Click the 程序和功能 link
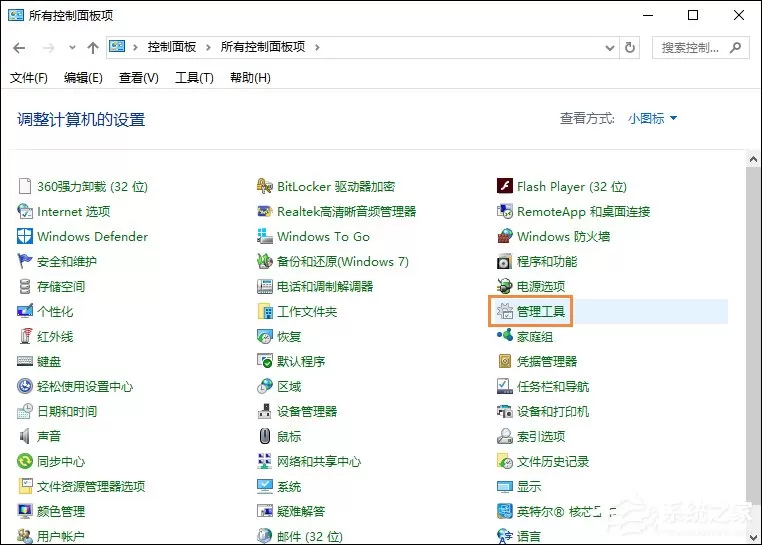This screenshot has width=762, height=545. pyautogui.click(x=547, y=262)
